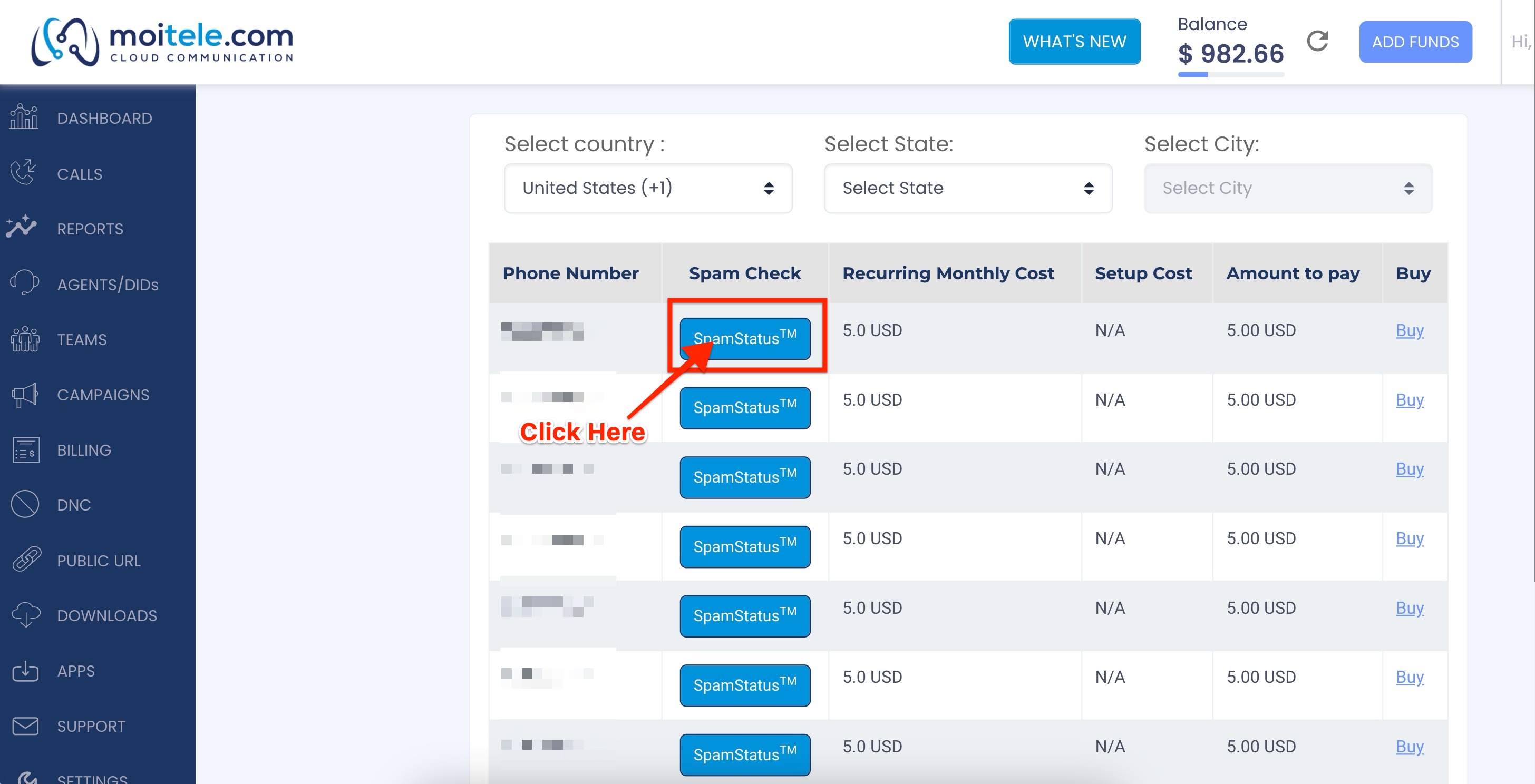Click the Buy link in second row

coord(1409,400)
